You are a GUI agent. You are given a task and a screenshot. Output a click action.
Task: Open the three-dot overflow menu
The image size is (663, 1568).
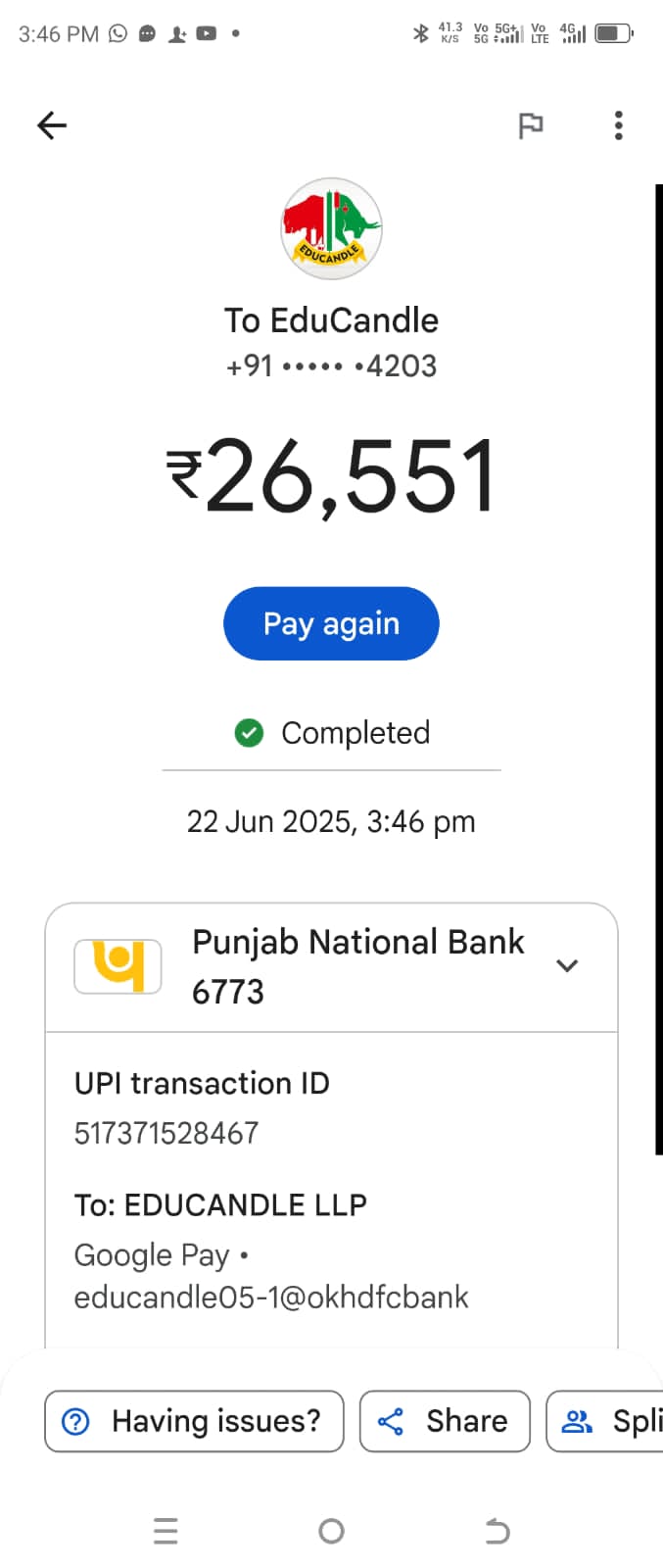pos(618,125)
